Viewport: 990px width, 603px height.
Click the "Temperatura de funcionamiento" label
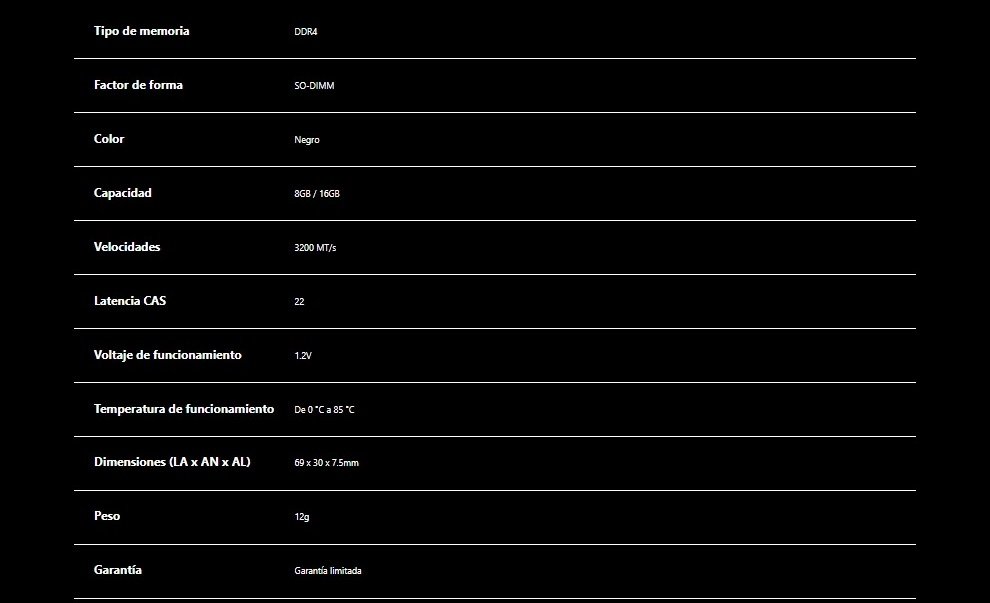184,409
